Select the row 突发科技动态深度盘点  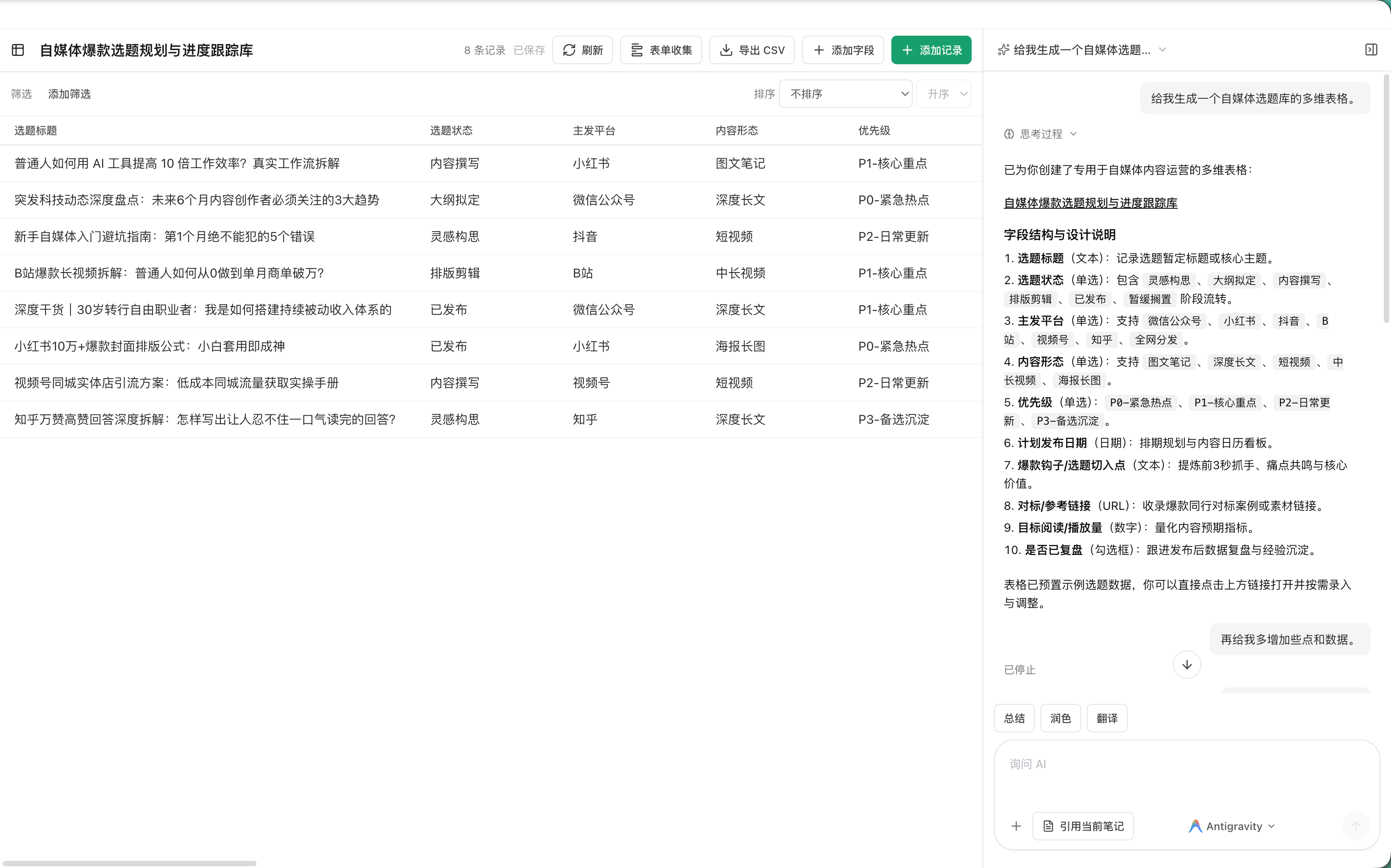[x=491, y=200]
